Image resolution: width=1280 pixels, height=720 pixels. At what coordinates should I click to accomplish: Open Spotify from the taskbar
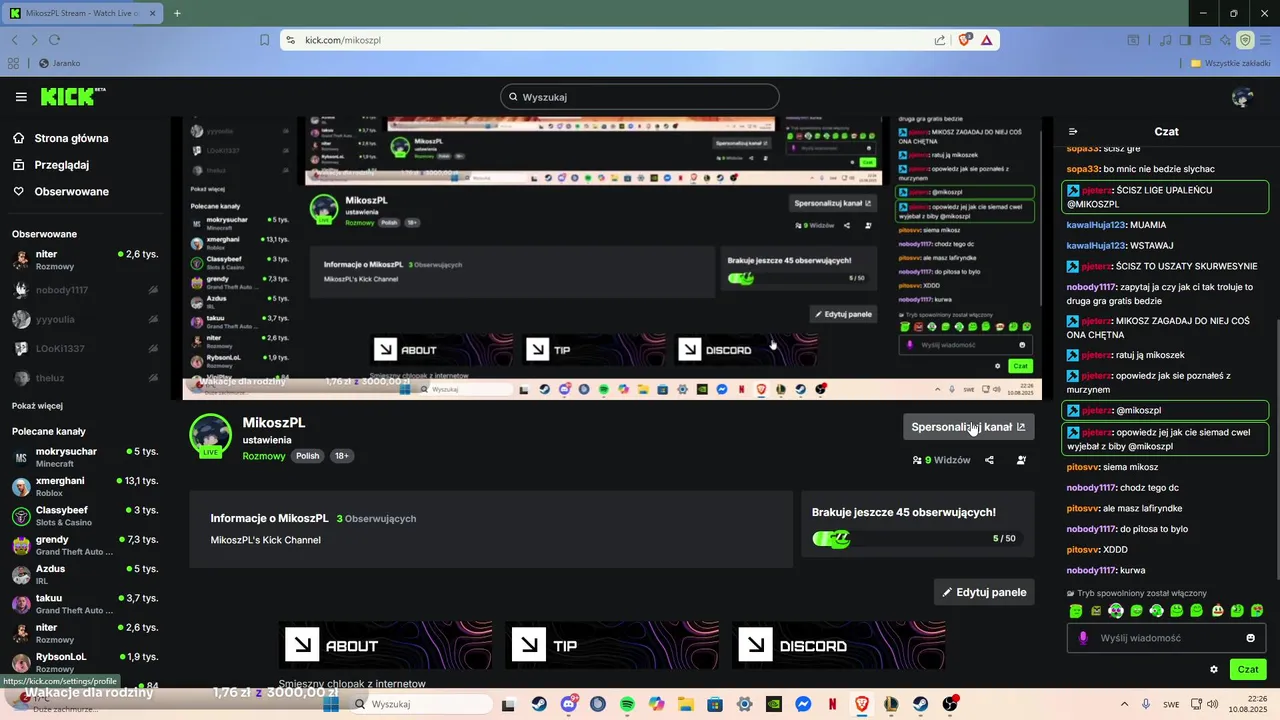627,704
